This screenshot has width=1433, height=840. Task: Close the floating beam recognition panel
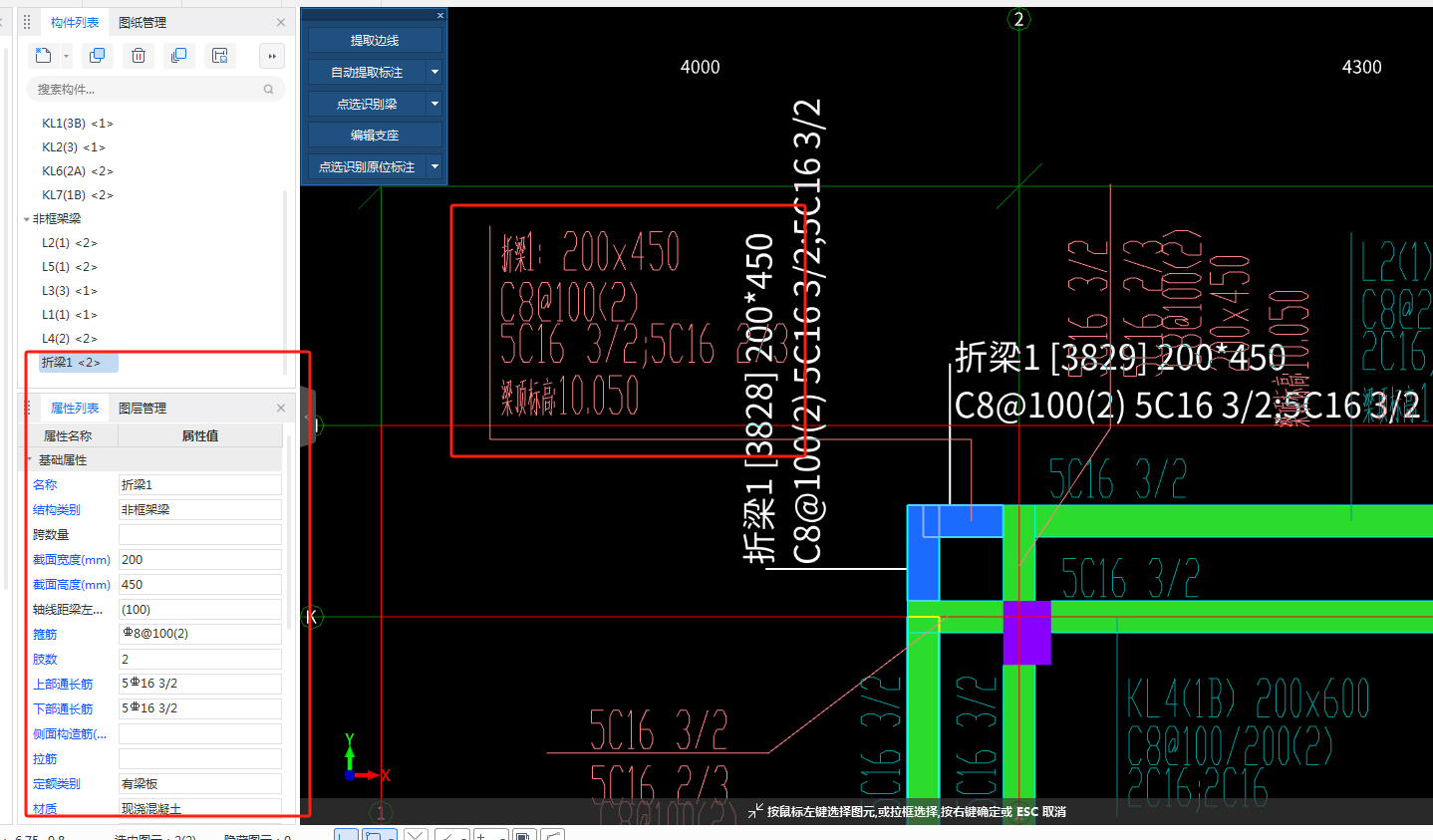[440, 15]
